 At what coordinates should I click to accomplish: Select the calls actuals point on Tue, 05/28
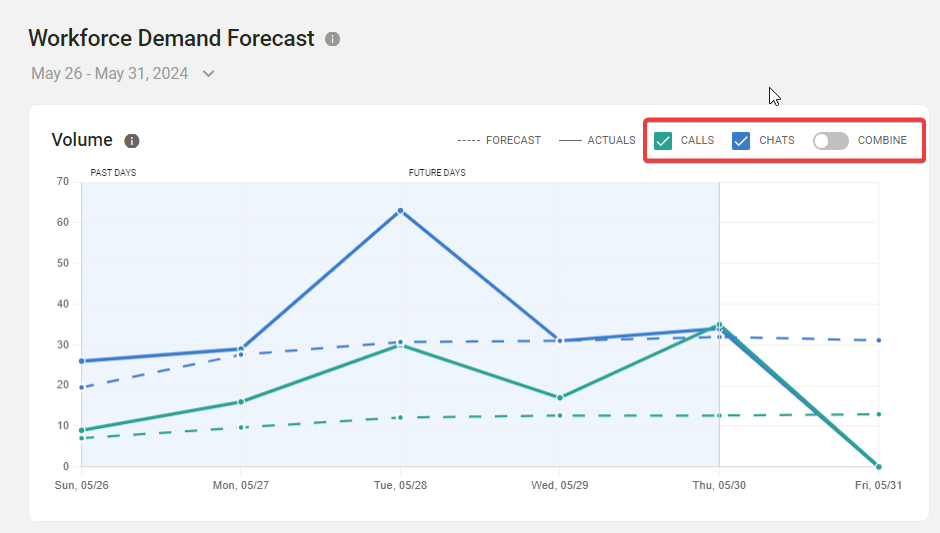[400, 344]
